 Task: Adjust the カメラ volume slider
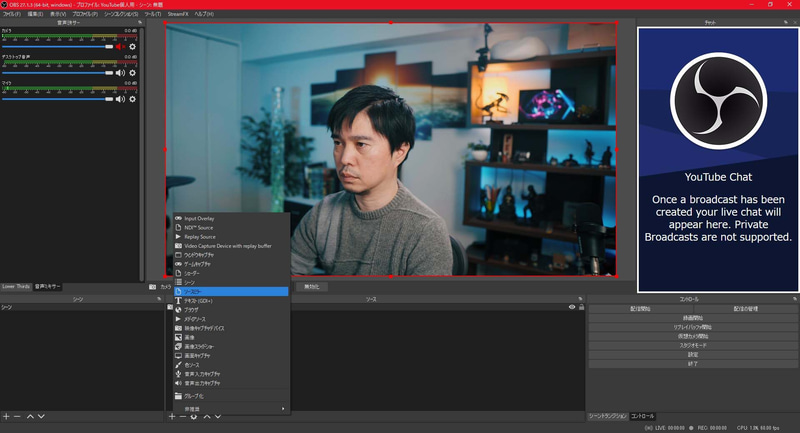pyautogui.click(x=58, y=46)
